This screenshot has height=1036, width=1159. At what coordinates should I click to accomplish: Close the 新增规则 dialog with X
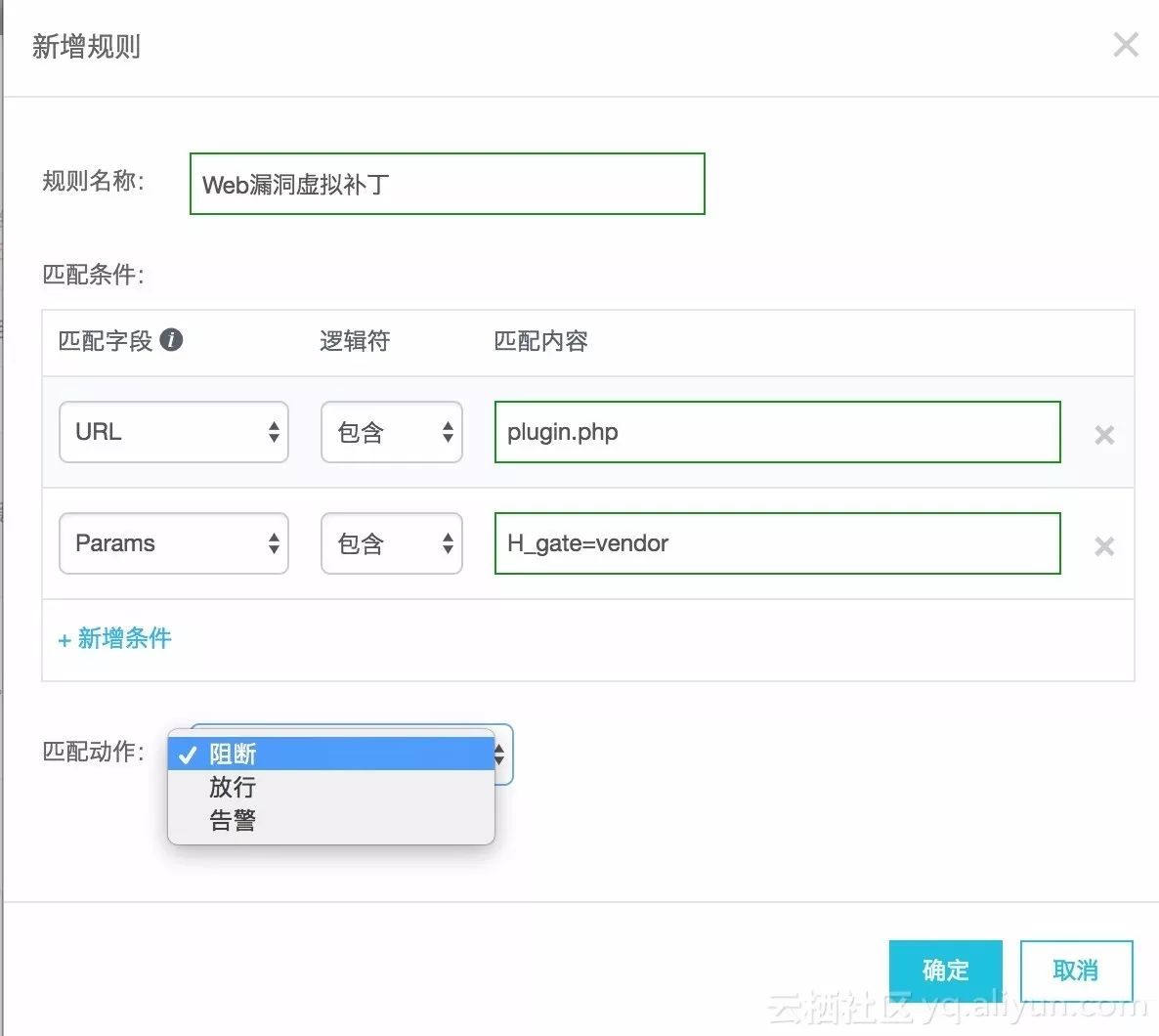coord(1126,45)
